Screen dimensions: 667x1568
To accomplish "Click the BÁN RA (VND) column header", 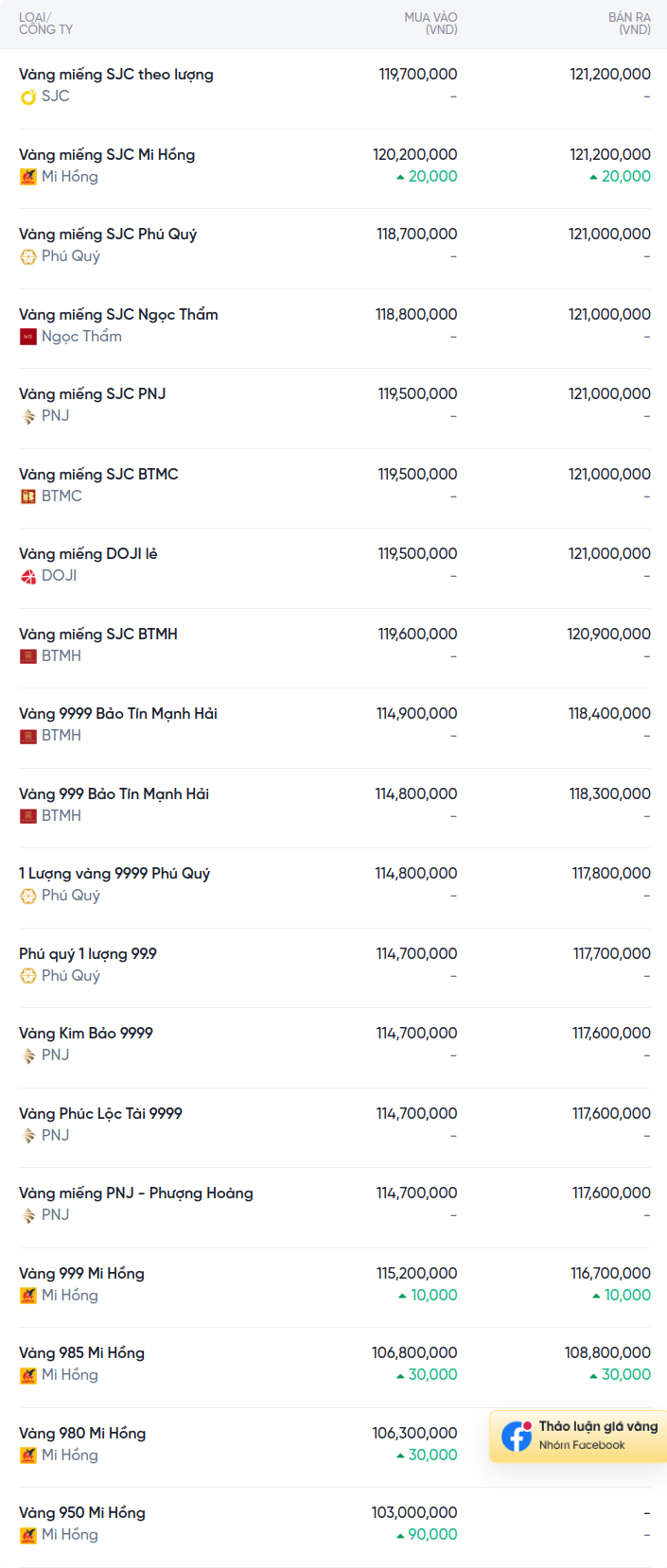I will (x=629, y=24).
